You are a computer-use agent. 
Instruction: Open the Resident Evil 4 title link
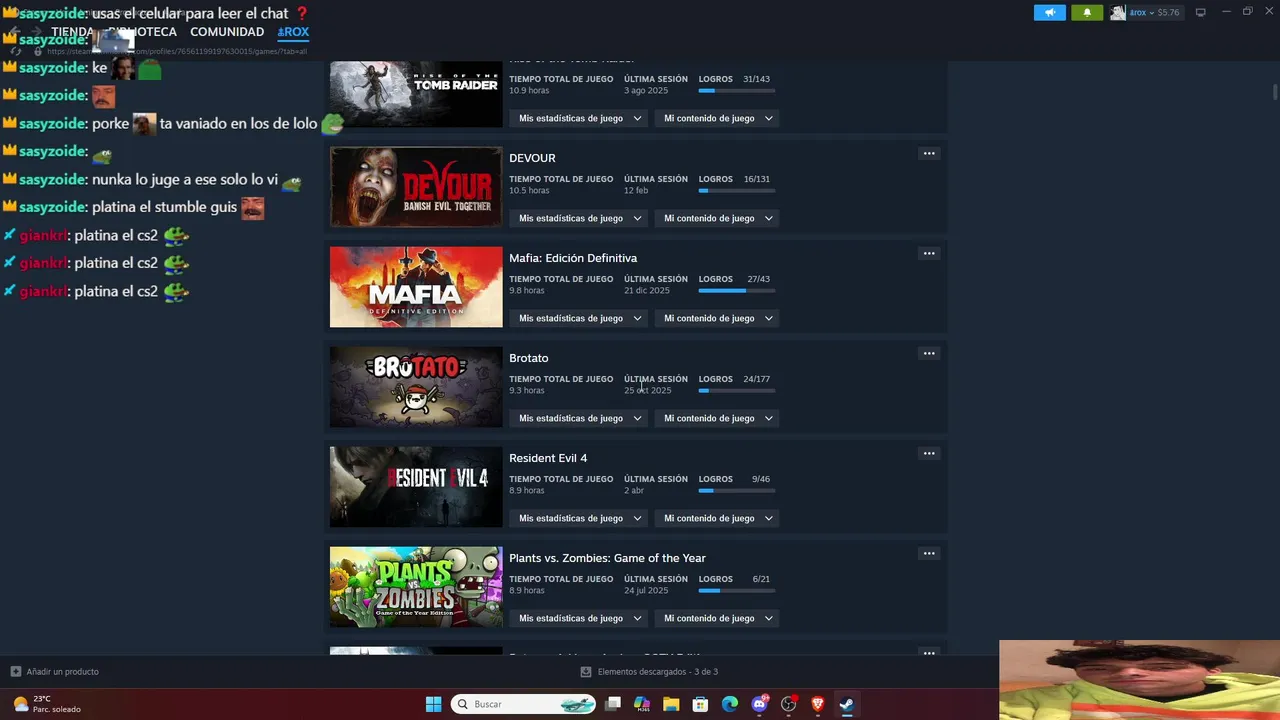coord(548,458)
